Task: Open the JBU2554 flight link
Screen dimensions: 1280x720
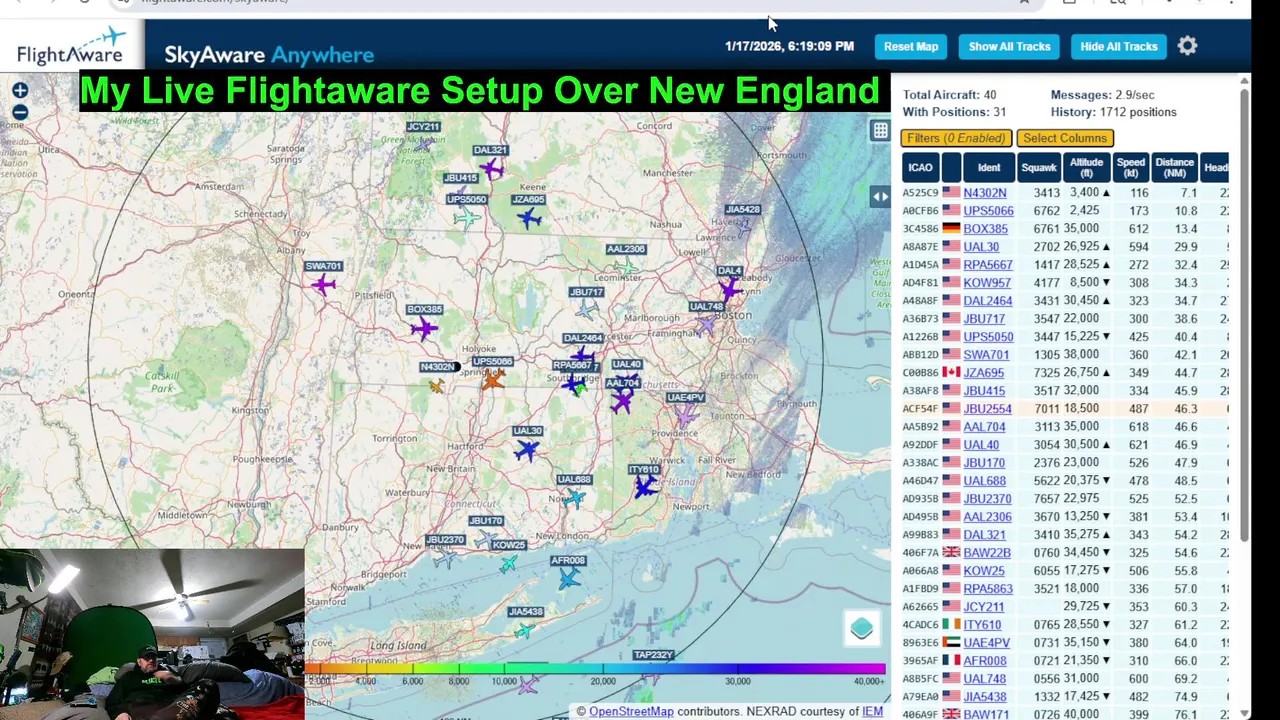Action: pos(987,409)
